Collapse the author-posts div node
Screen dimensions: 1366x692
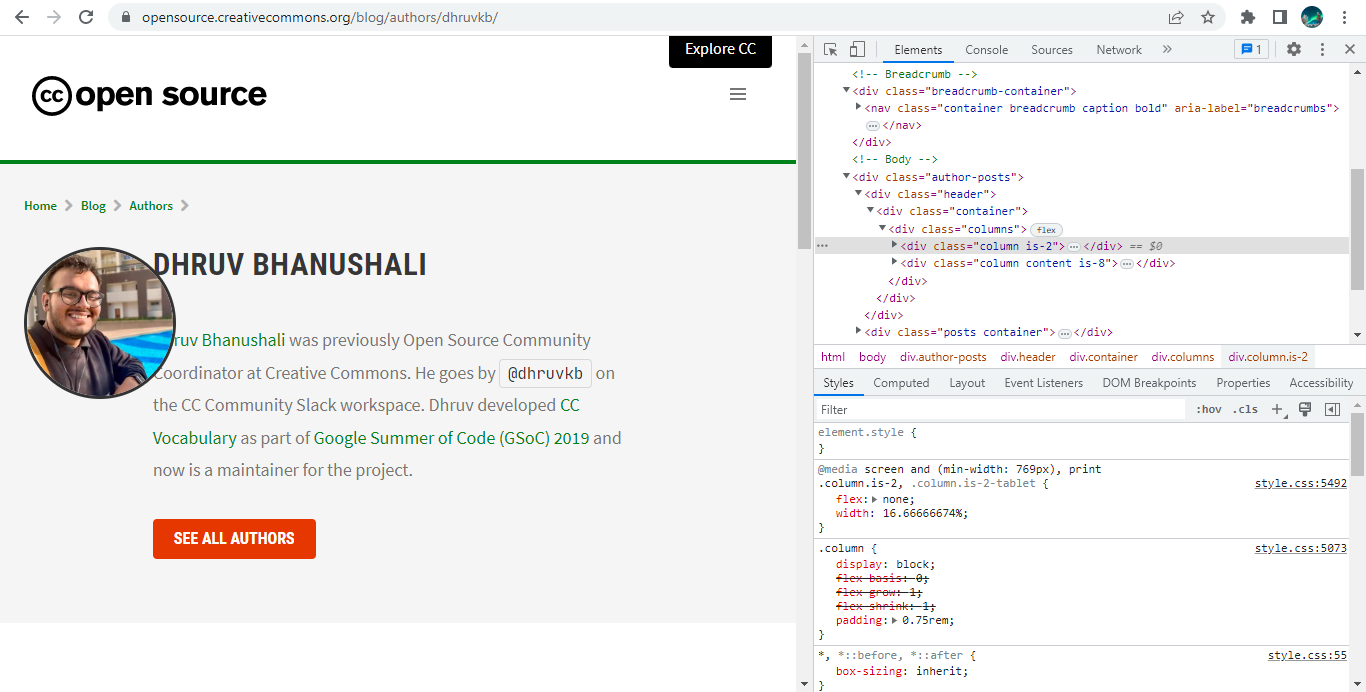(x=847, y=177)
